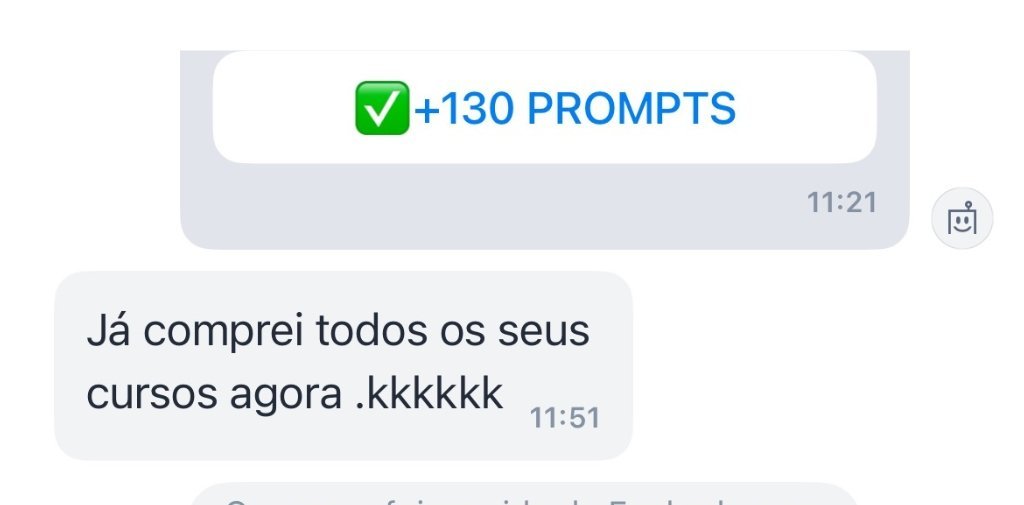This screenshot has width=1024, height=505.
Task: Click empty chat area left of the outgoing bubble
Action: pyautogui.click(x=90, y=150)
